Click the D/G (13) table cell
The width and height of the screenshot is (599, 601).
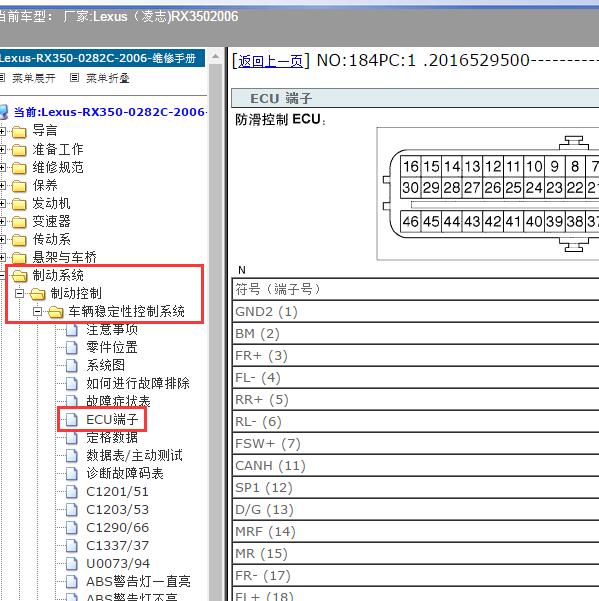416,510
